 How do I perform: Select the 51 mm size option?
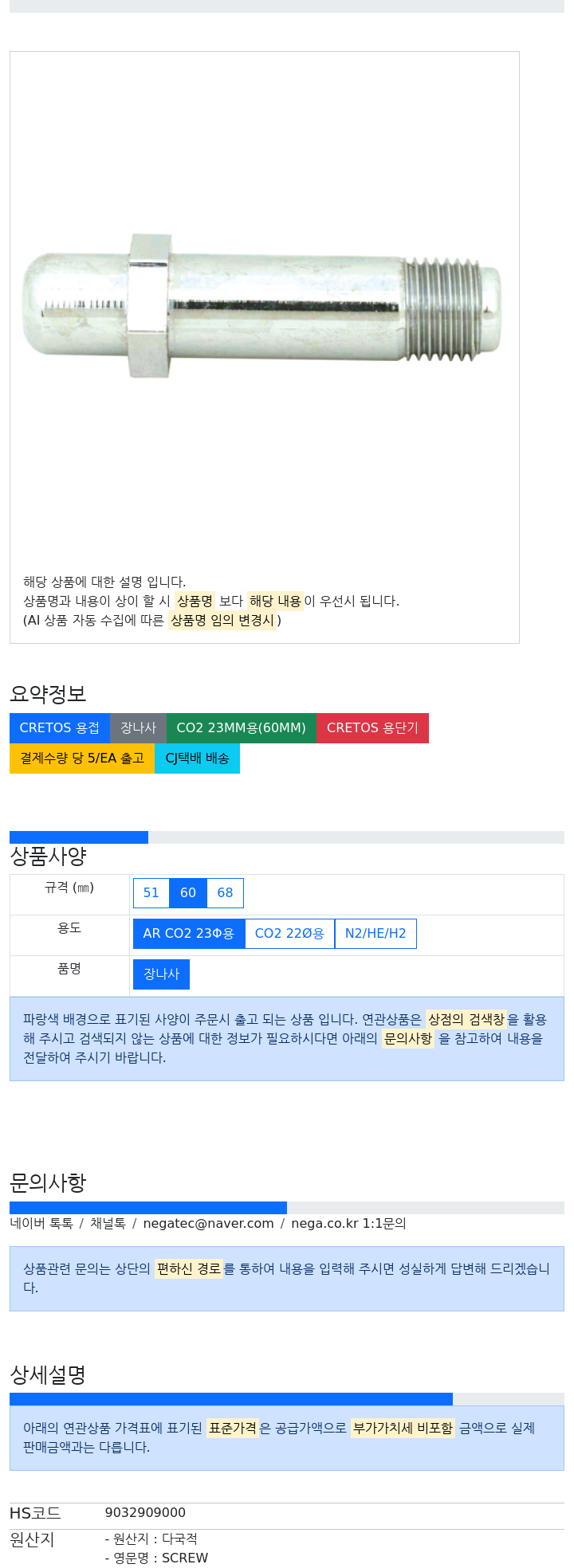pos(151,893)
